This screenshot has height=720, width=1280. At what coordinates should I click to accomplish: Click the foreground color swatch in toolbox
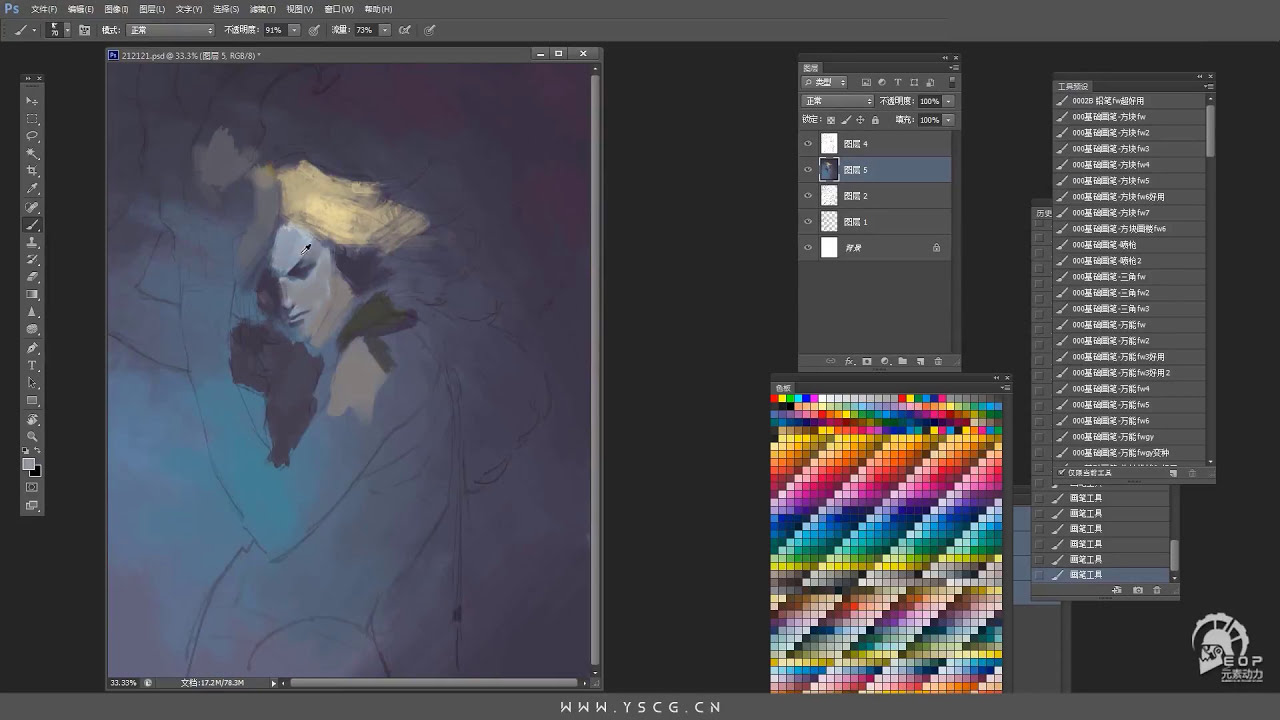click(x=29, y=464)
